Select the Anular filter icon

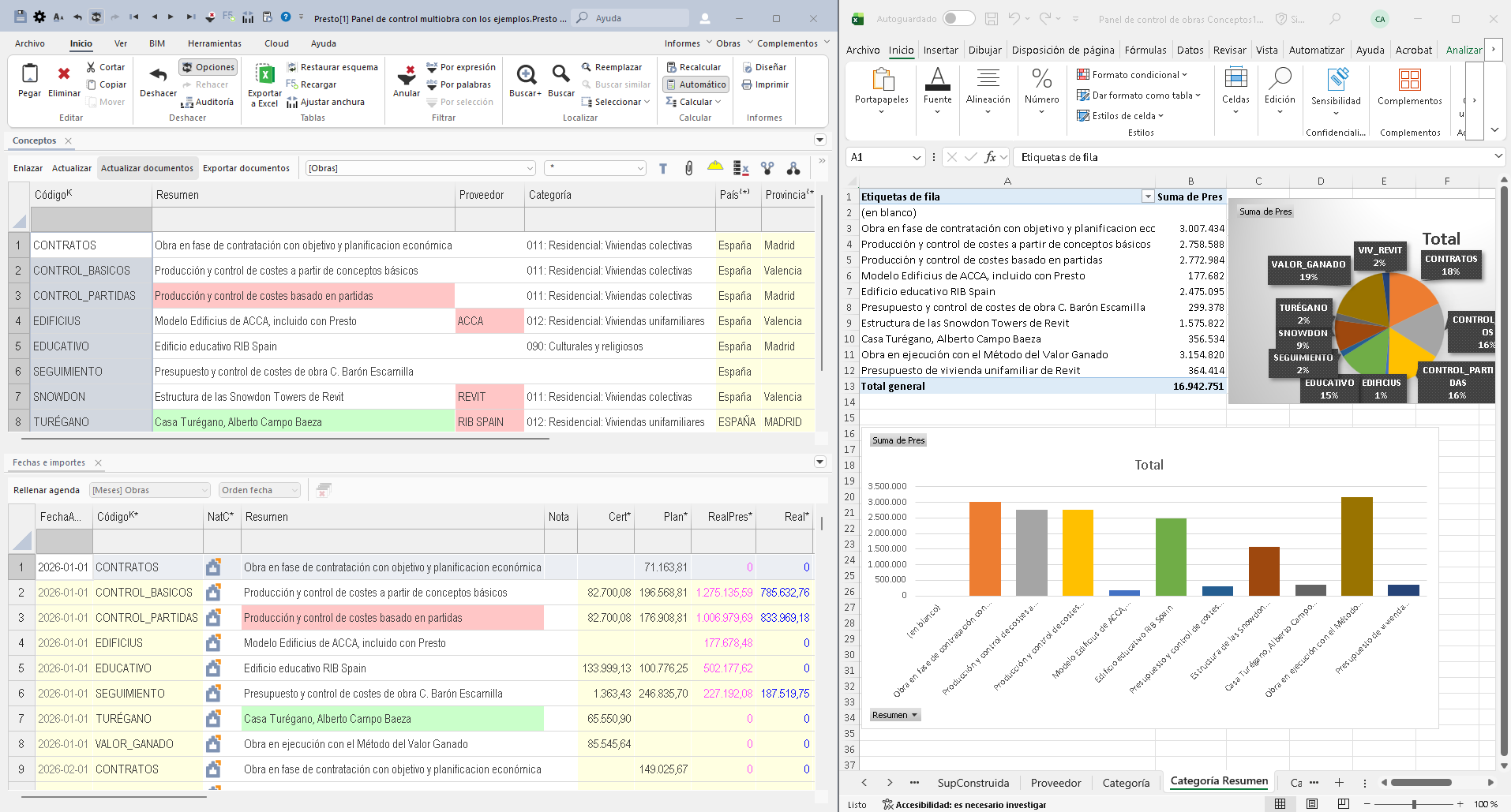click(x=407, y=76)
